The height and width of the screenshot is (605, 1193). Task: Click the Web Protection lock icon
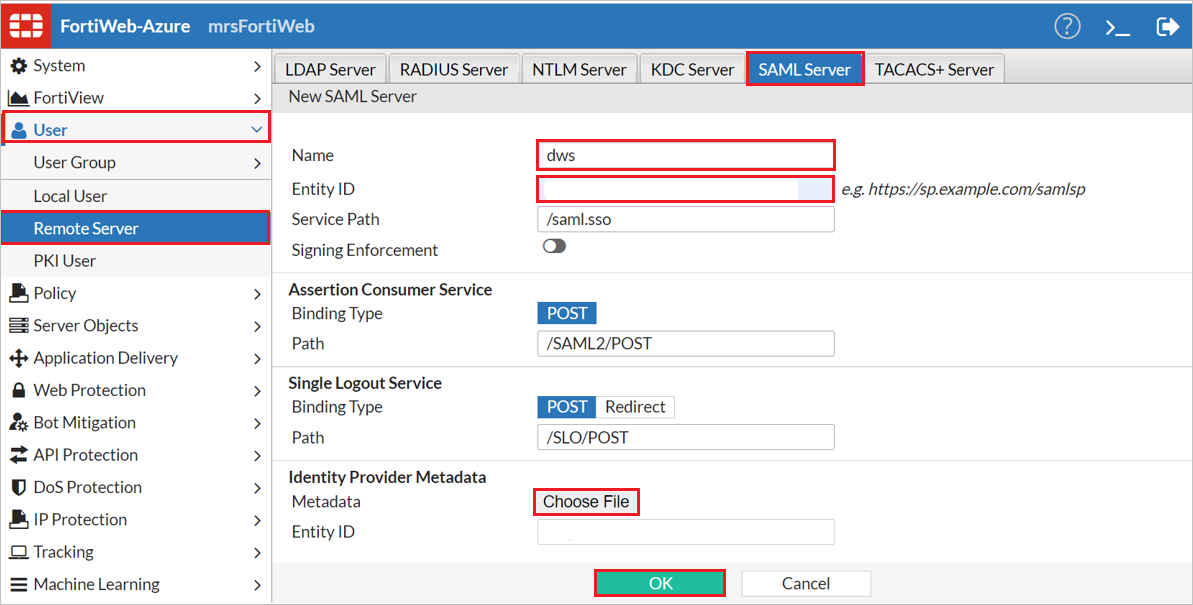coord(18,390)
